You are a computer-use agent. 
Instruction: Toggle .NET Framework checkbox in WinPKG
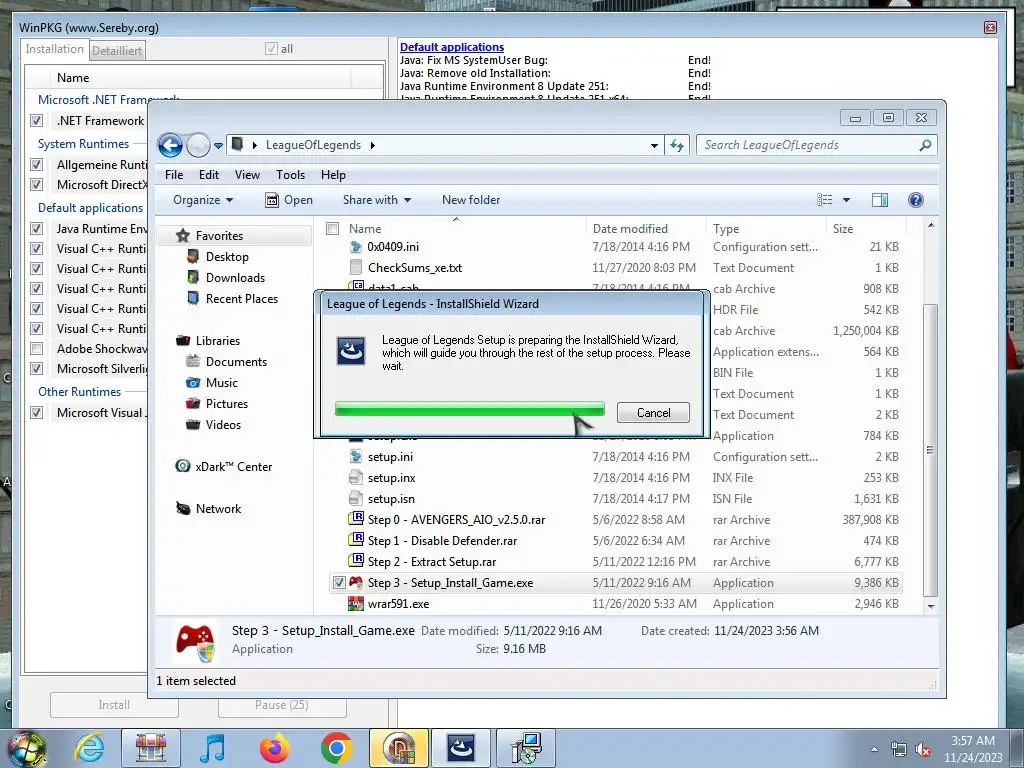37,121
